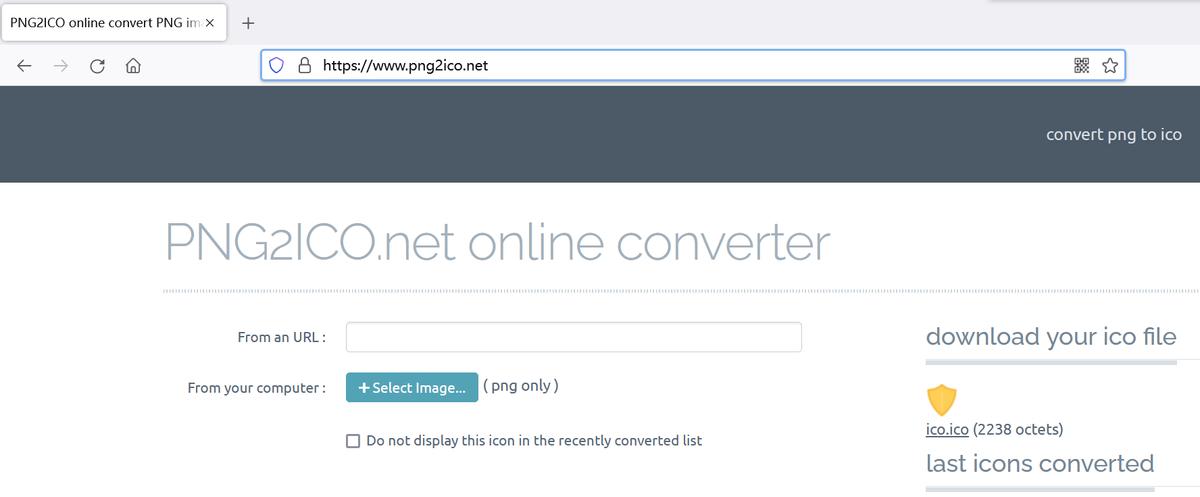Open the QR code icon in address bar
Screen dimensions: 1200x497
click(1081, 66)
